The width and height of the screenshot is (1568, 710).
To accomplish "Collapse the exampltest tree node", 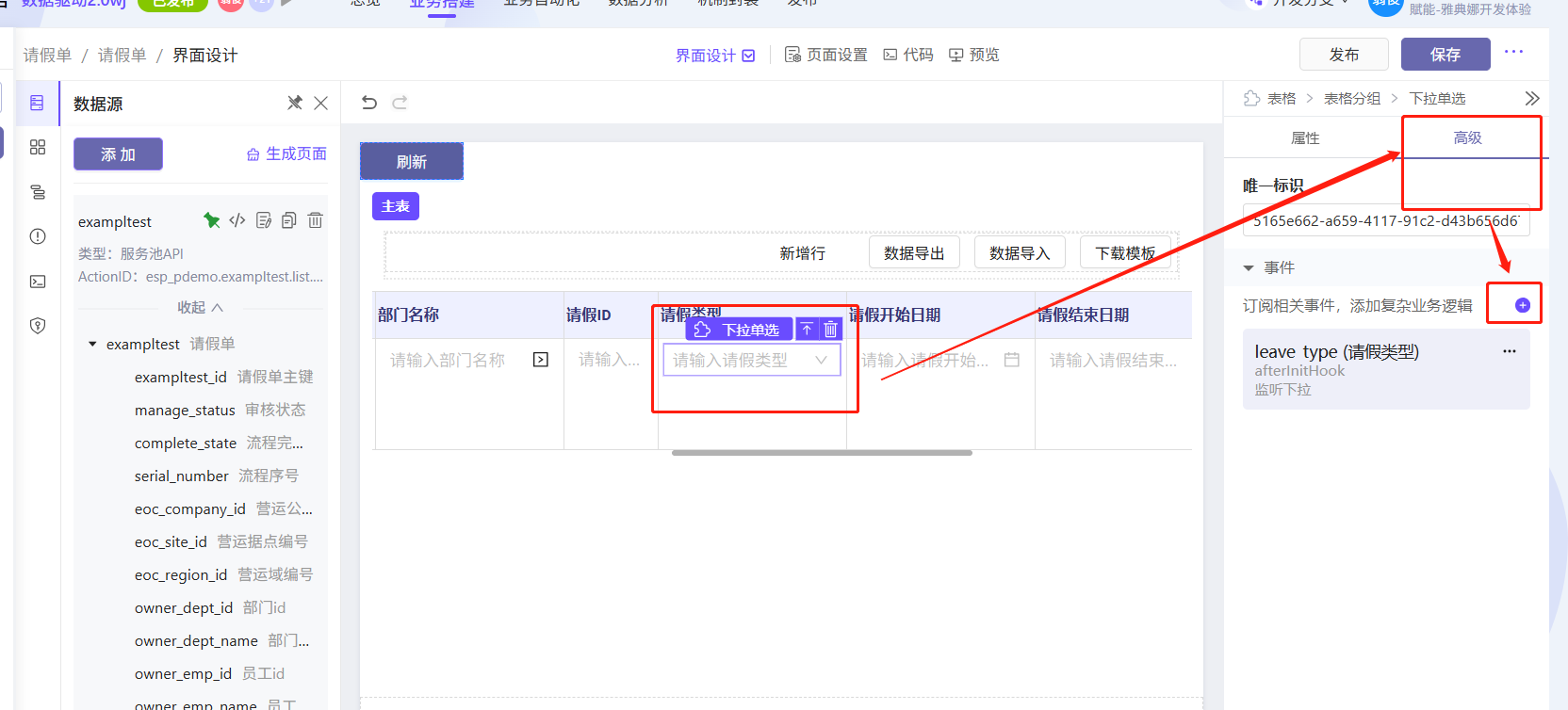I will click(92, 345).
